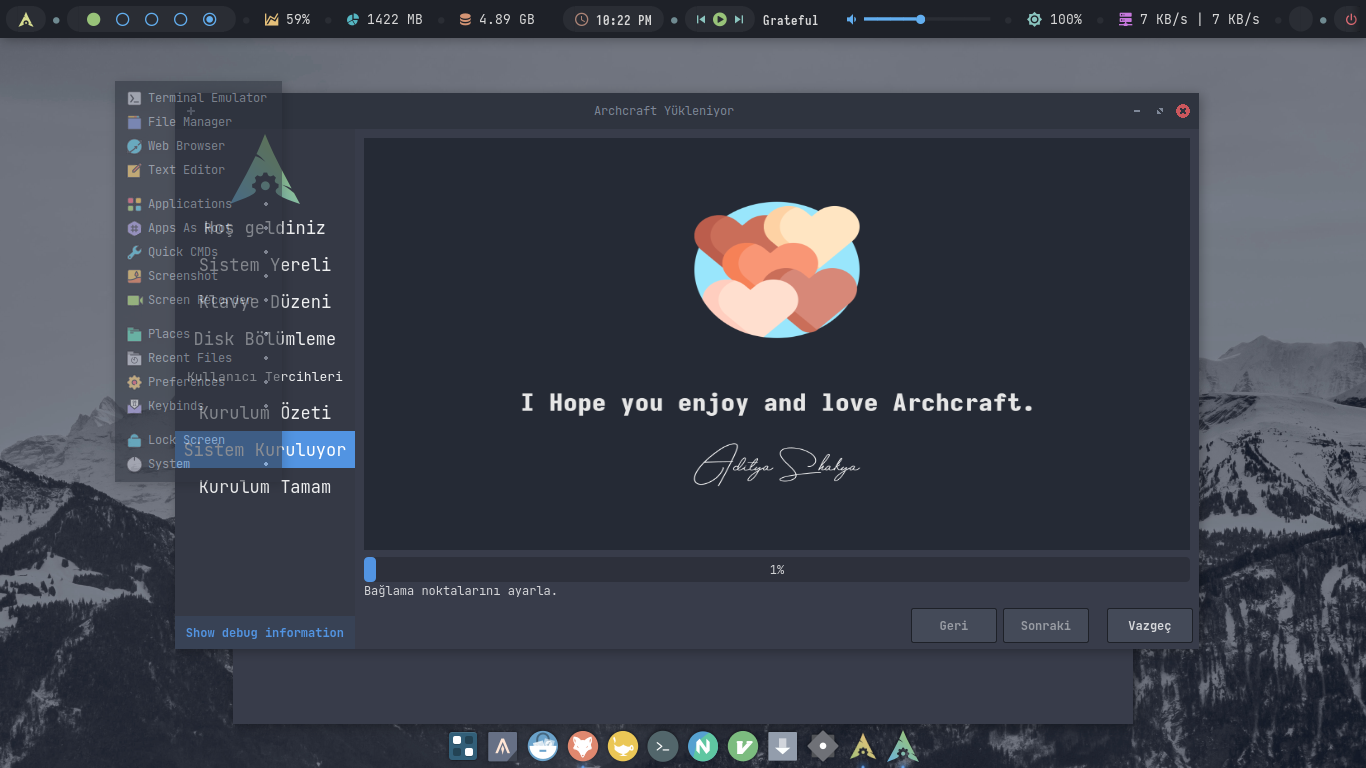
Task: Click the network speed server icon
Action: tap(1125, 19)
